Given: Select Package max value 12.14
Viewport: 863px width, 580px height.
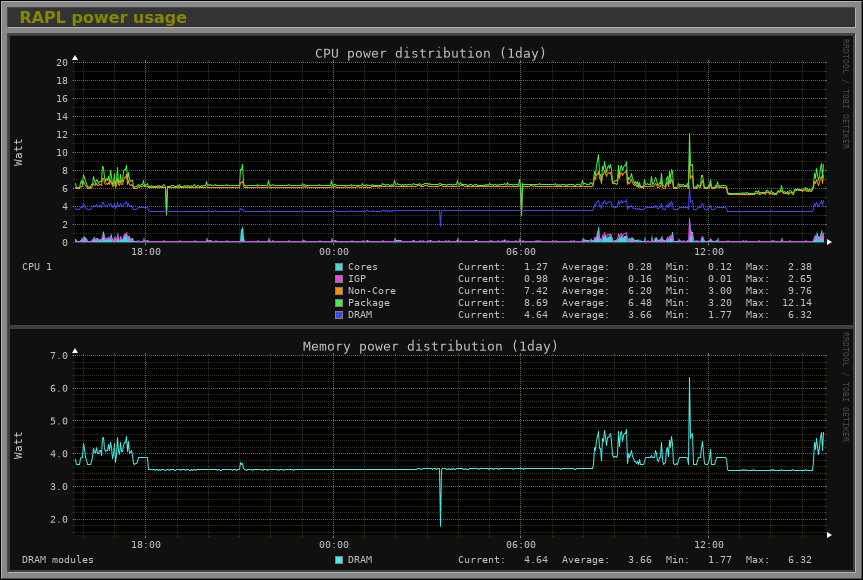Looking at the screenshot, I should click(797, 303).
